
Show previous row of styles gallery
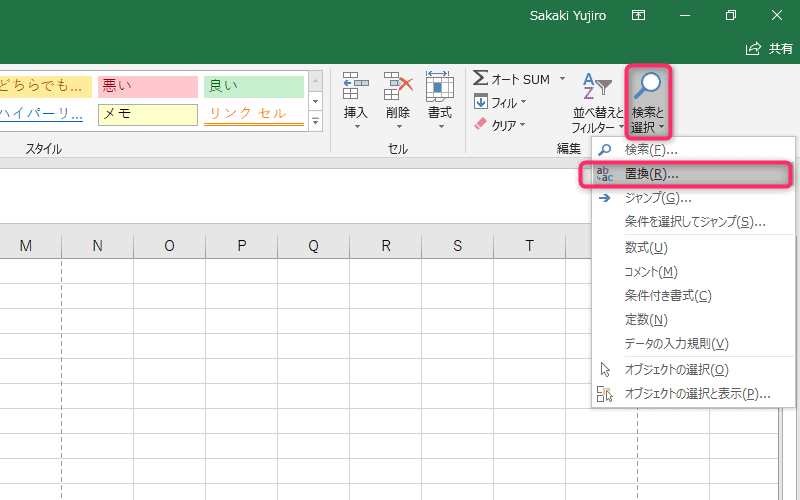315,81
